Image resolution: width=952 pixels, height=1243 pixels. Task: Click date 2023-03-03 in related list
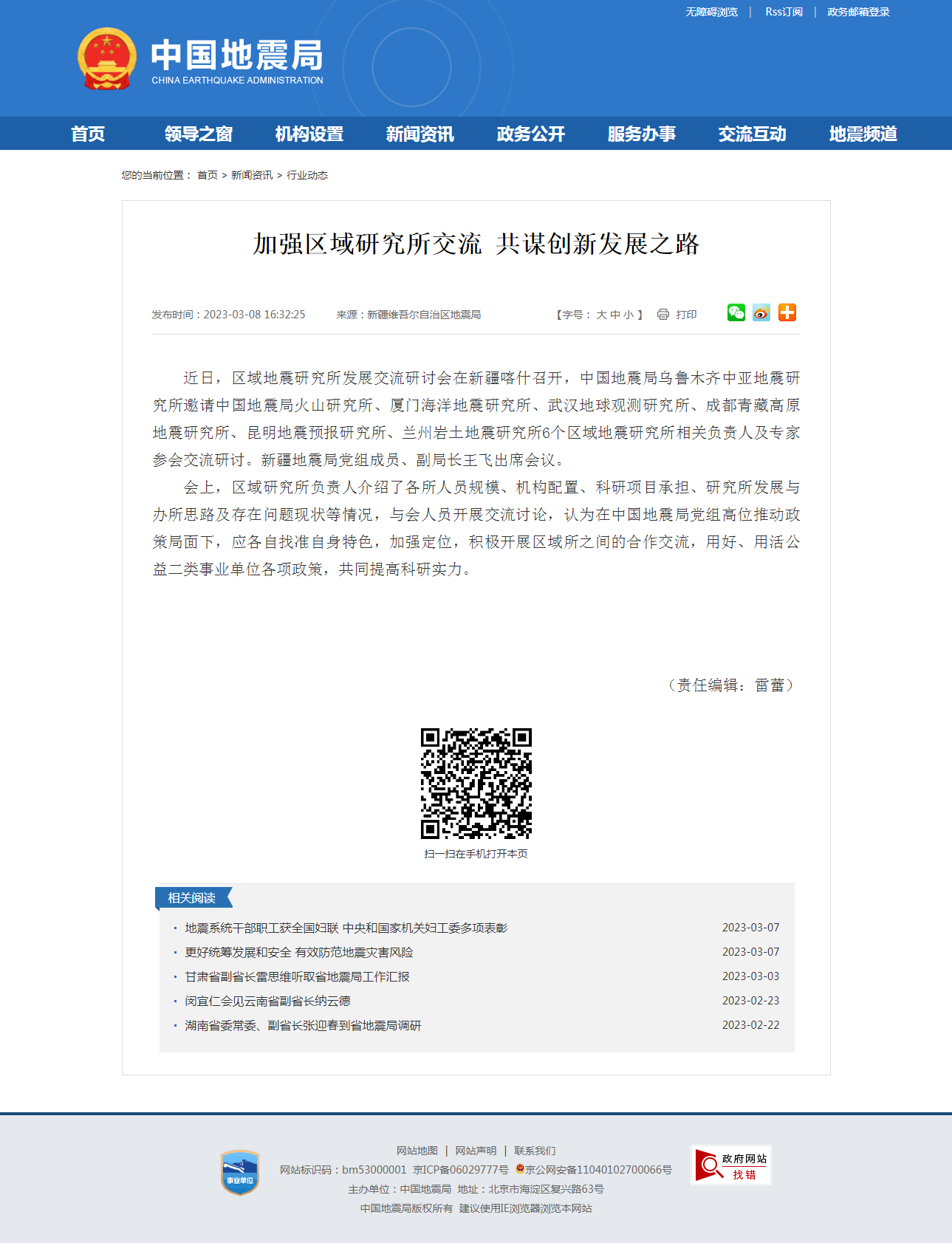750,976
